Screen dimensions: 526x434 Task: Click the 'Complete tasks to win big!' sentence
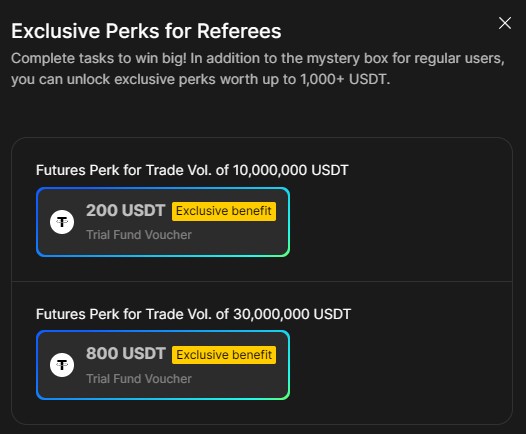pos(99,58)
